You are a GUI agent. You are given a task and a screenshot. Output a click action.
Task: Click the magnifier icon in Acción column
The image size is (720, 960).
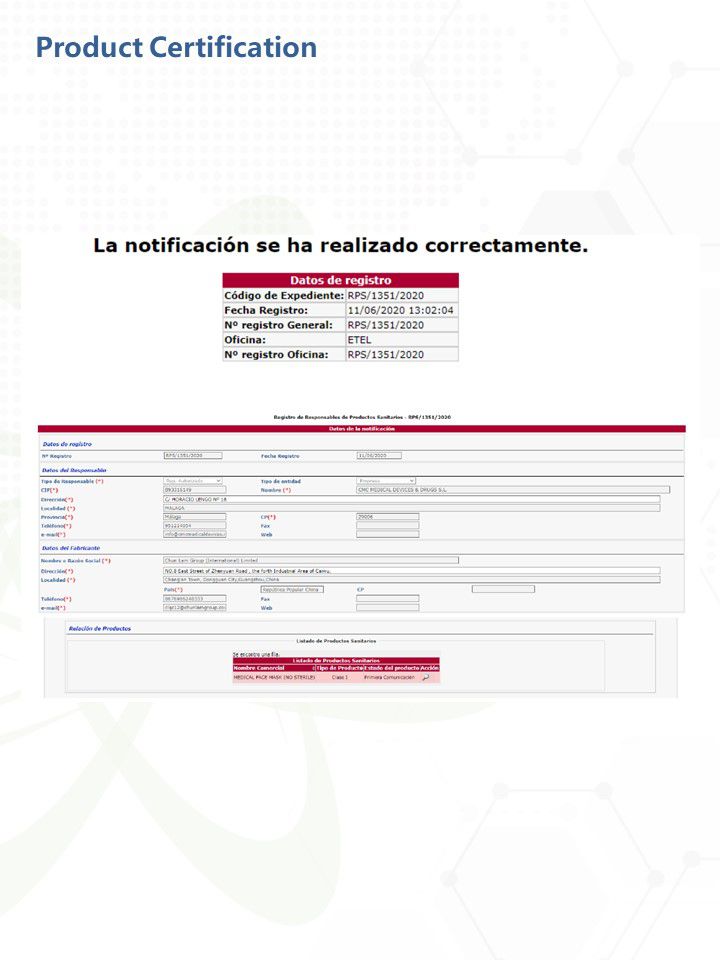coord(426,677)
